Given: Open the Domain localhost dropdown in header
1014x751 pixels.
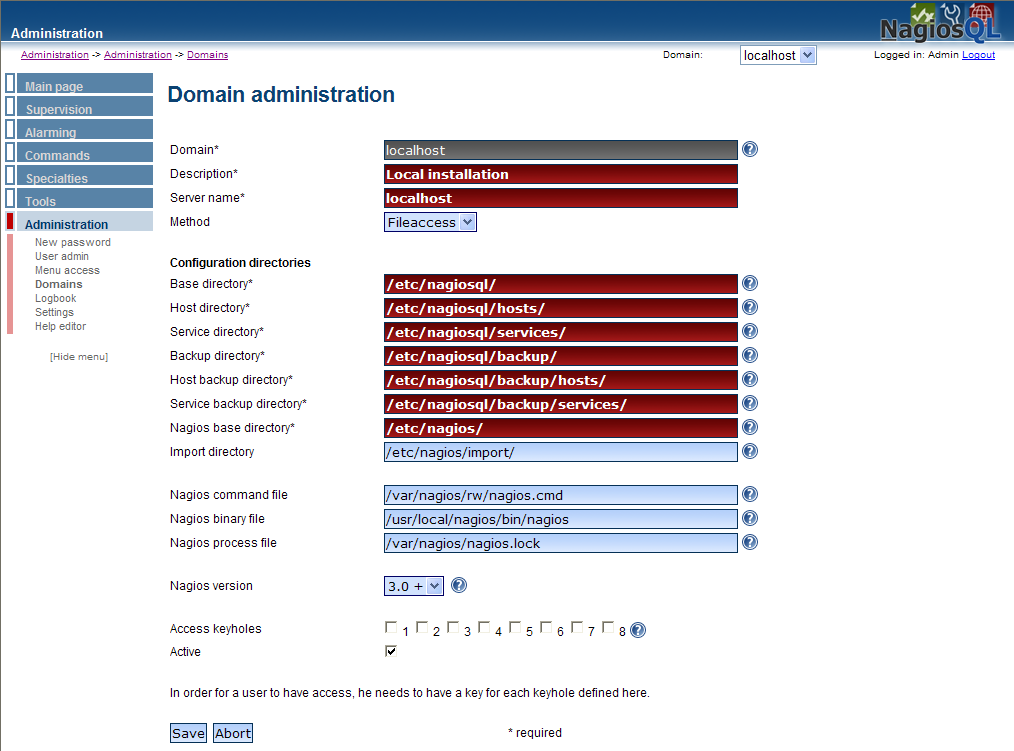Looking at the screenshot, I should pos(778,56).
